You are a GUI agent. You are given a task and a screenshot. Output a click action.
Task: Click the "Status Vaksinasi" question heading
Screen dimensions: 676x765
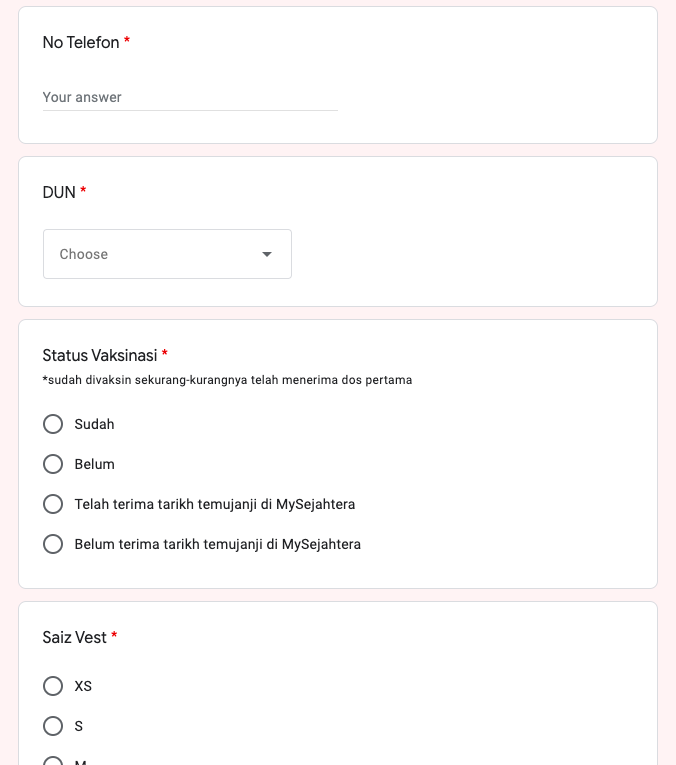pos(99,355)
